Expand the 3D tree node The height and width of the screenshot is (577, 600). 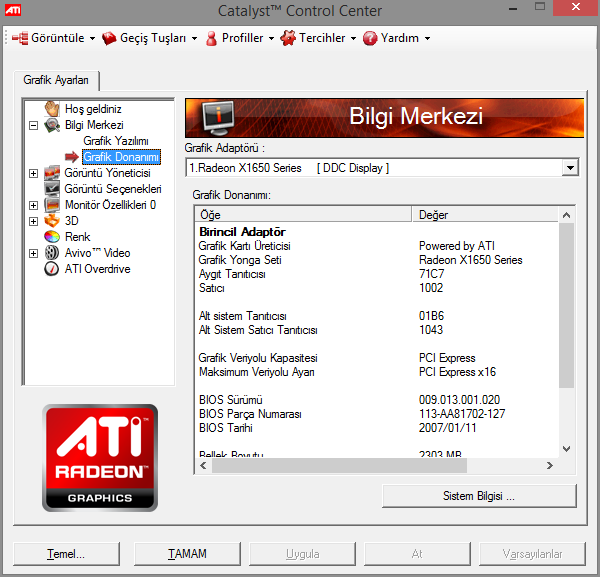pyautogui.click(x=34, y=221)
